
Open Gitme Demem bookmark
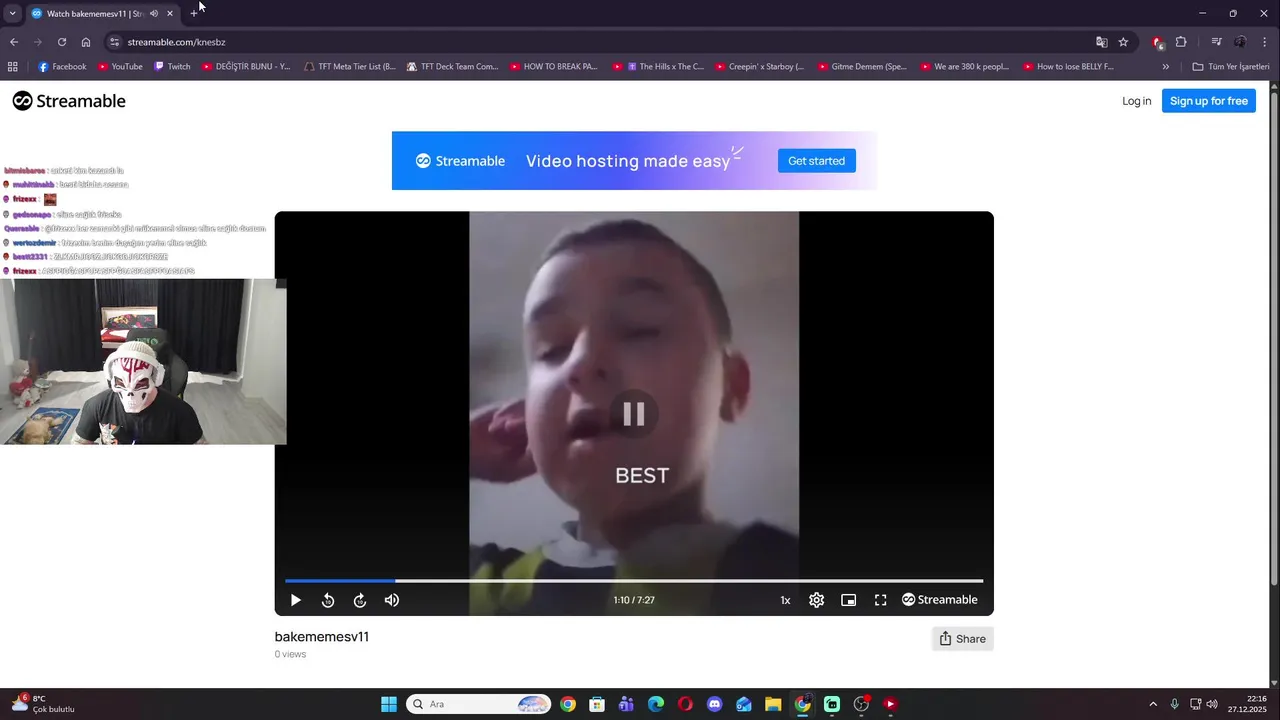tap(862, 67)
